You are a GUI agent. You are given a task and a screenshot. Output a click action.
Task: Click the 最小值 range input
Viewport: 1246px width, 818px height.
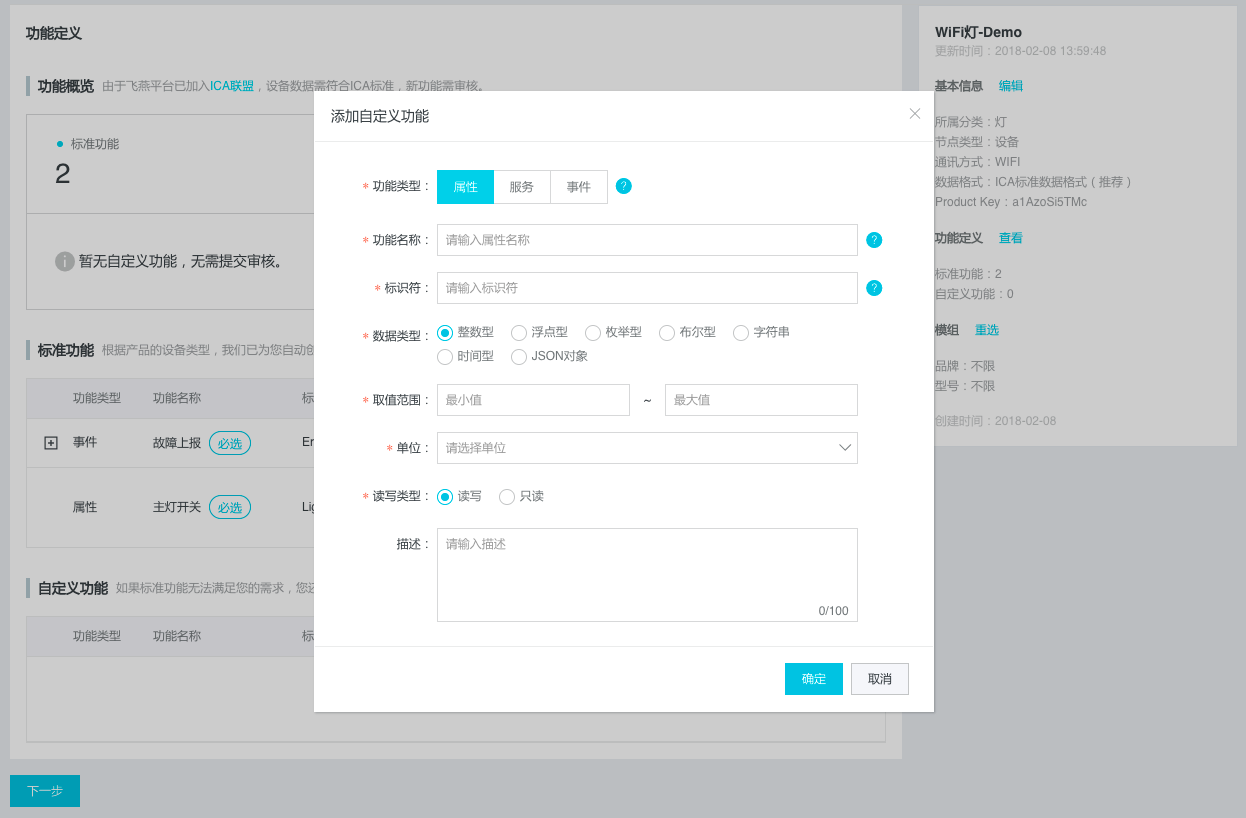pos(533,400)
